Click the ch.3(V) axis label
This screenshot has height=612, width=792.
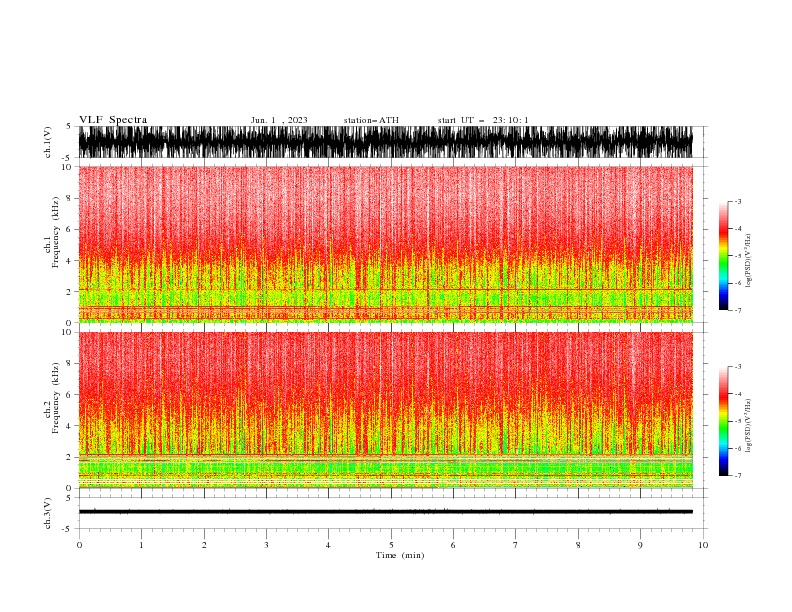[48, 513]
